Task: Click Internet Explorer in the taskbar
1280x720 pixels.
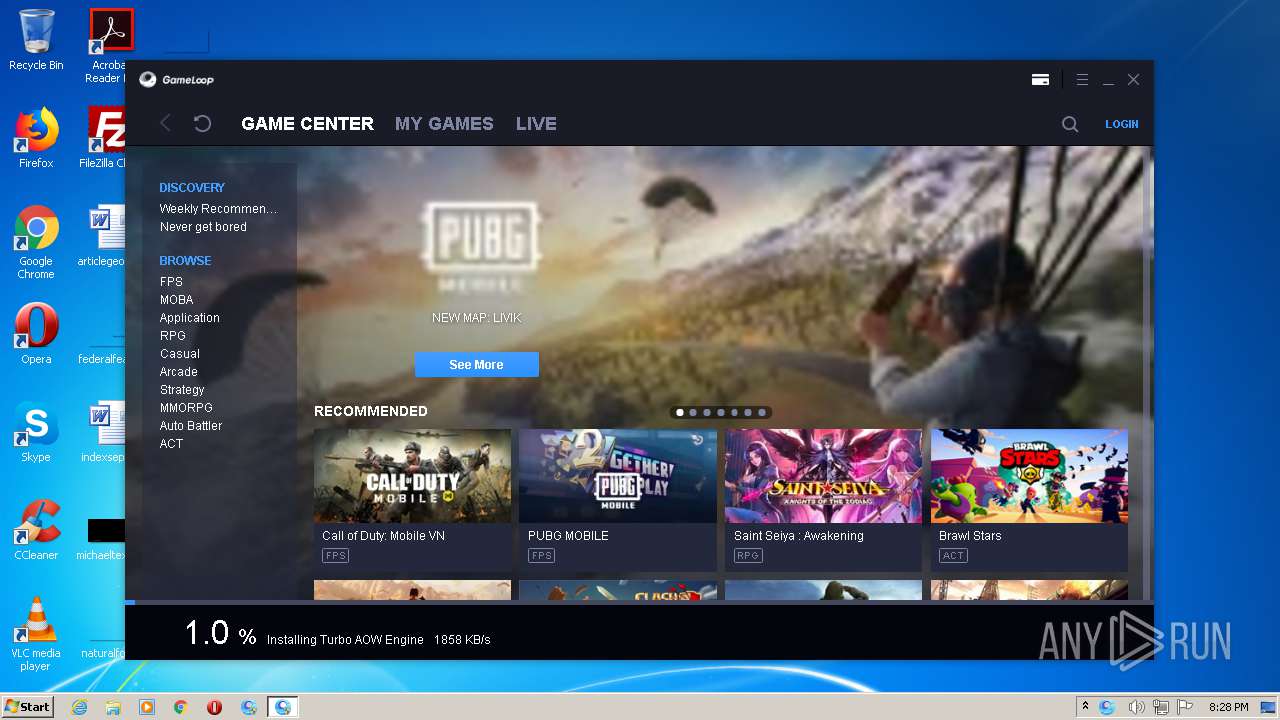Action: coord(79,707)
